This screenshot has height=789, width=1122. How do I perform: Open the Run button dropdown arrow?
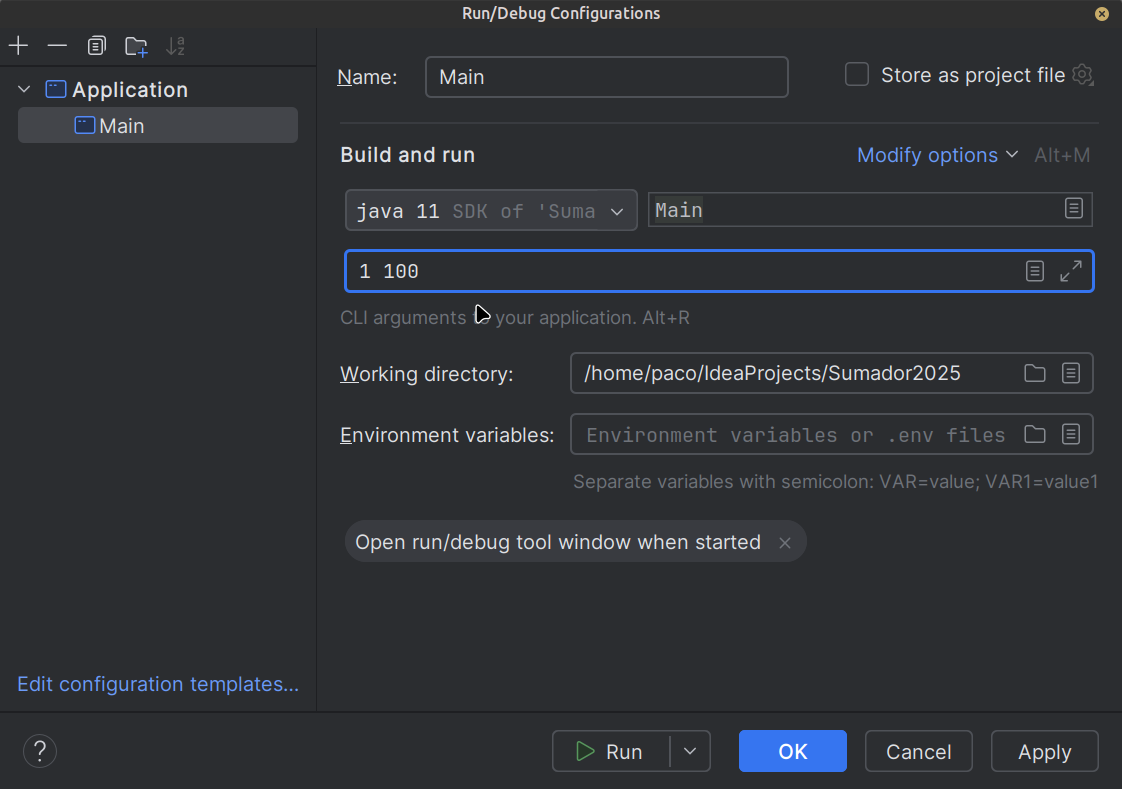pyautogui.click(x=690, y=751)
